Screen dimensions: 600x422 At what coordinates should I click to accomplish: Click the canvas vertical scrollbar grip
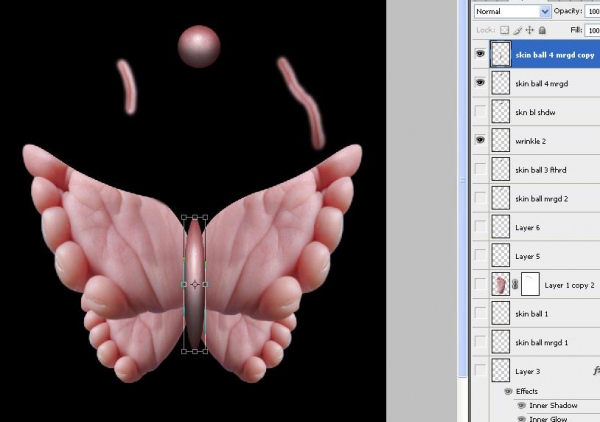(x=462, y=180)
